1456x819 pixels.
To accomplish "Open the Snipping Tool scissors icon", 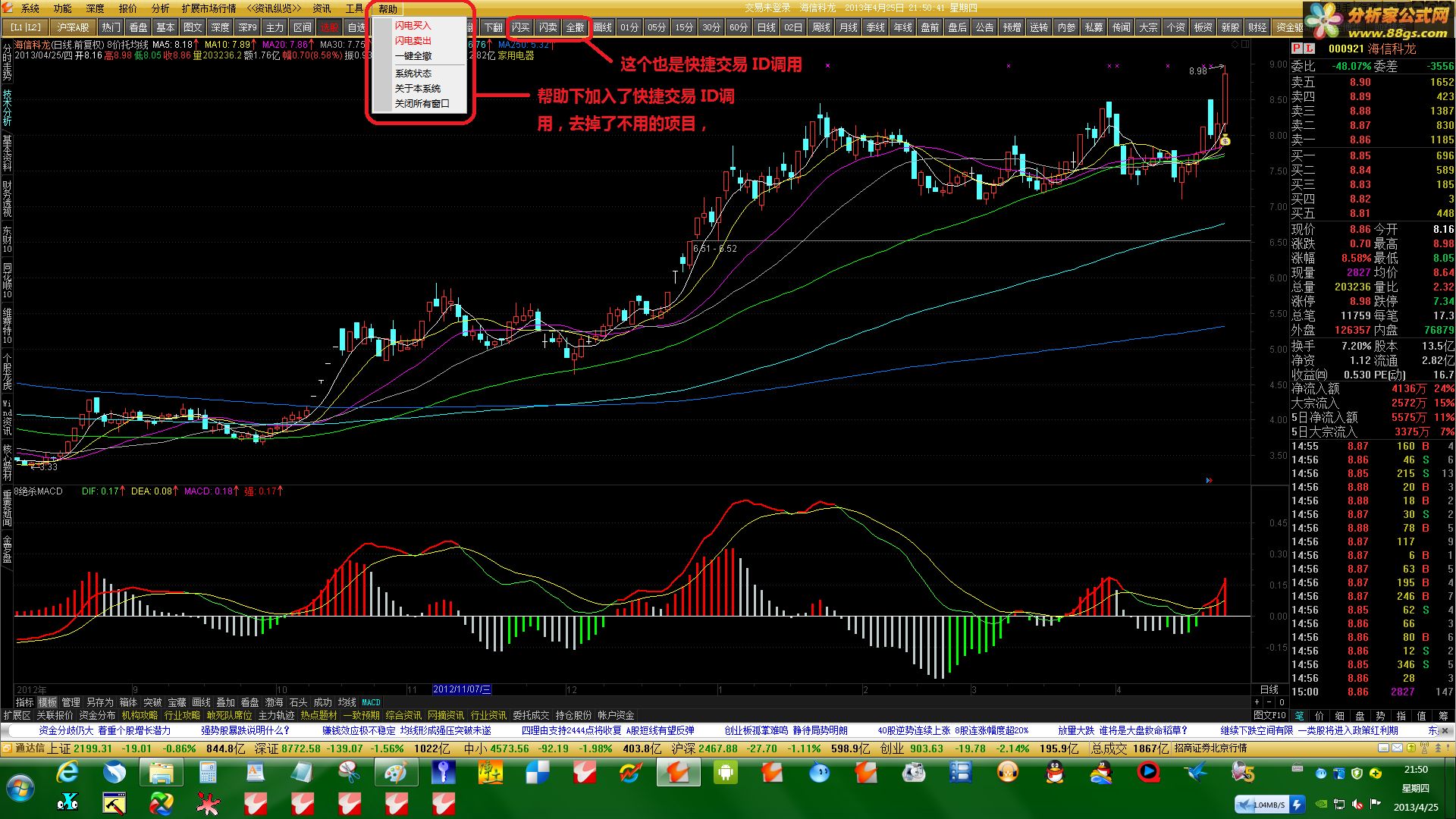I will coord(349,773).
